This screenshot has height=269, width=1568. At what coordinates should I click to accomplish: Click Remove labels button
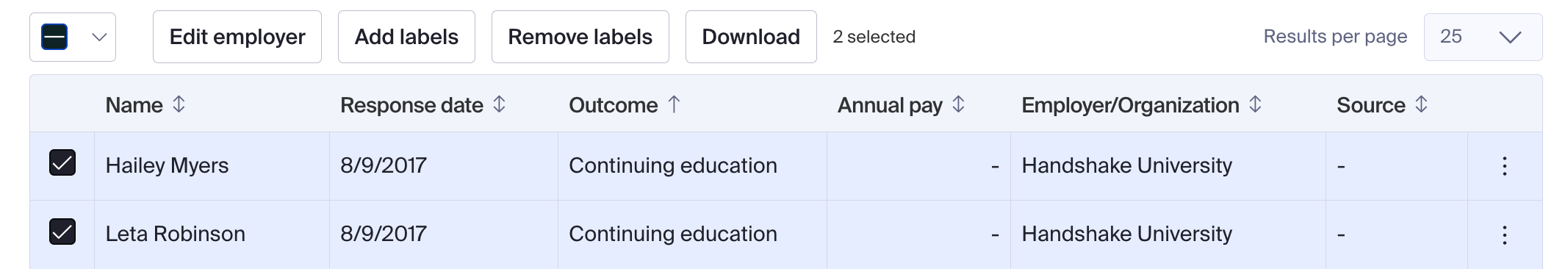580,37
